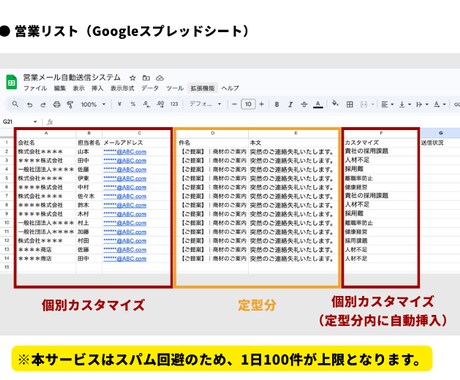Image resolution: width=460 pixels, height=380 pixels.
Task: Click the Merge cells icon
Action: tap(364, 105)
